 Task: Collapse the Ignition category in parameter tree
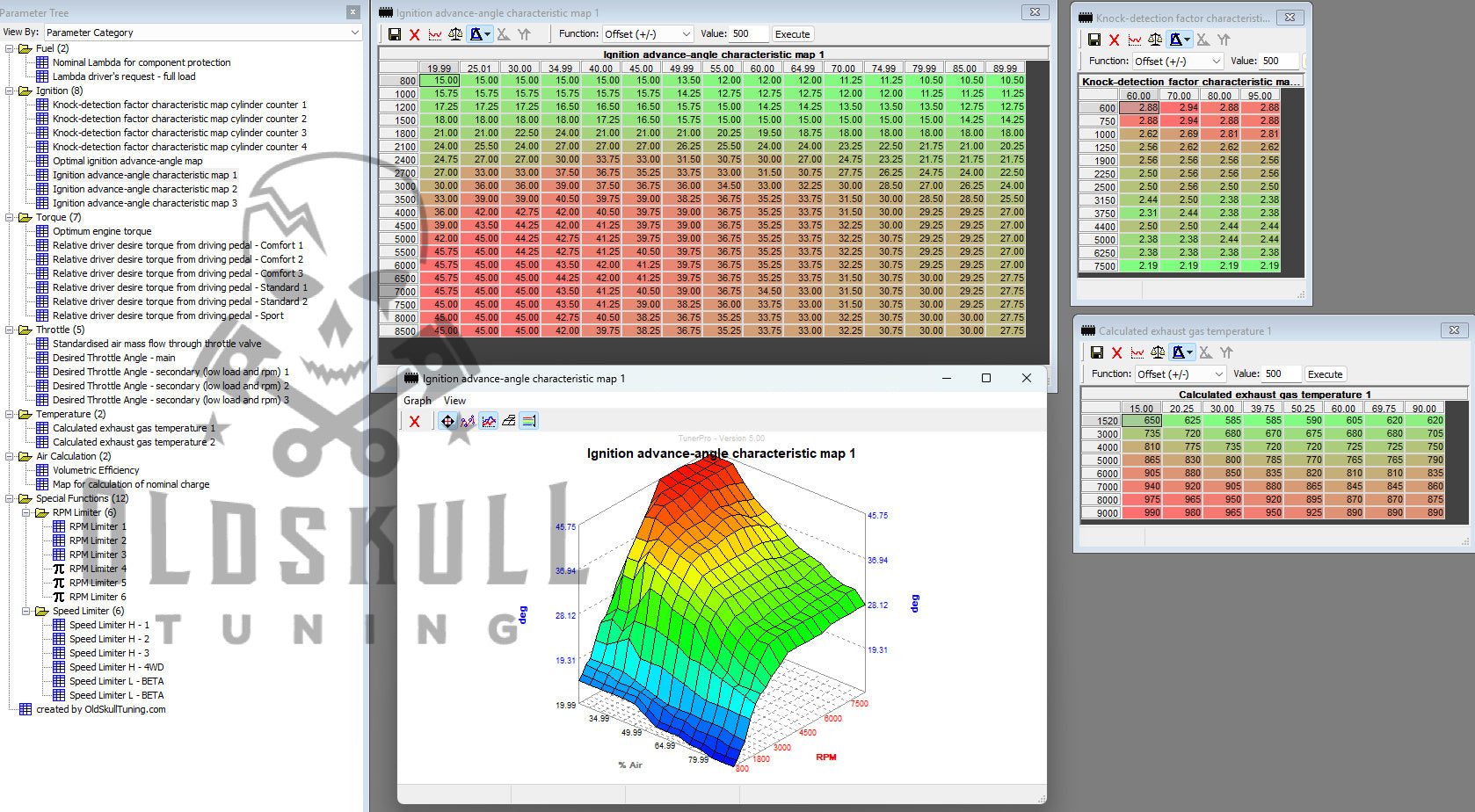click(10, 91)
